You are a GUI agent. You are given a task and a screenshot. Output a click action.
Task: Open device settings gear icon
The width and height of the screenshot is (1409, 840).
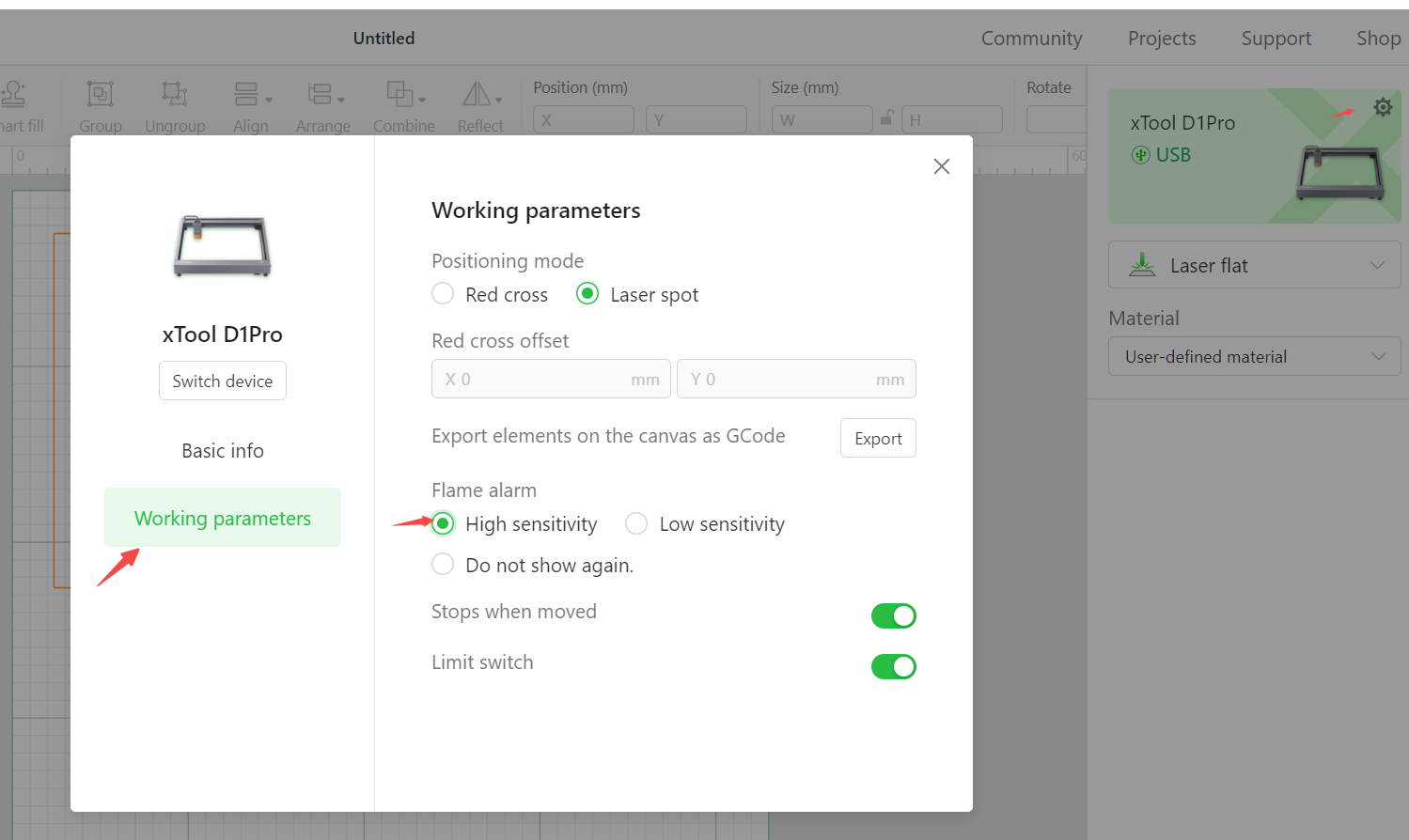click(1383, 107)
